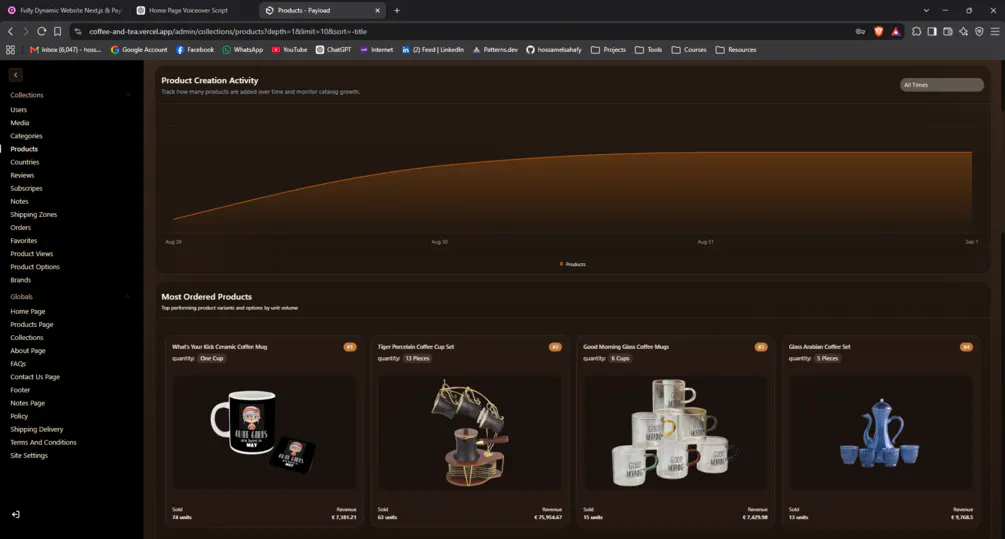Viewport: 1005px width, 539px height.
Task: Open Gmail Inbox bookmark
Action: click(65, 49)
